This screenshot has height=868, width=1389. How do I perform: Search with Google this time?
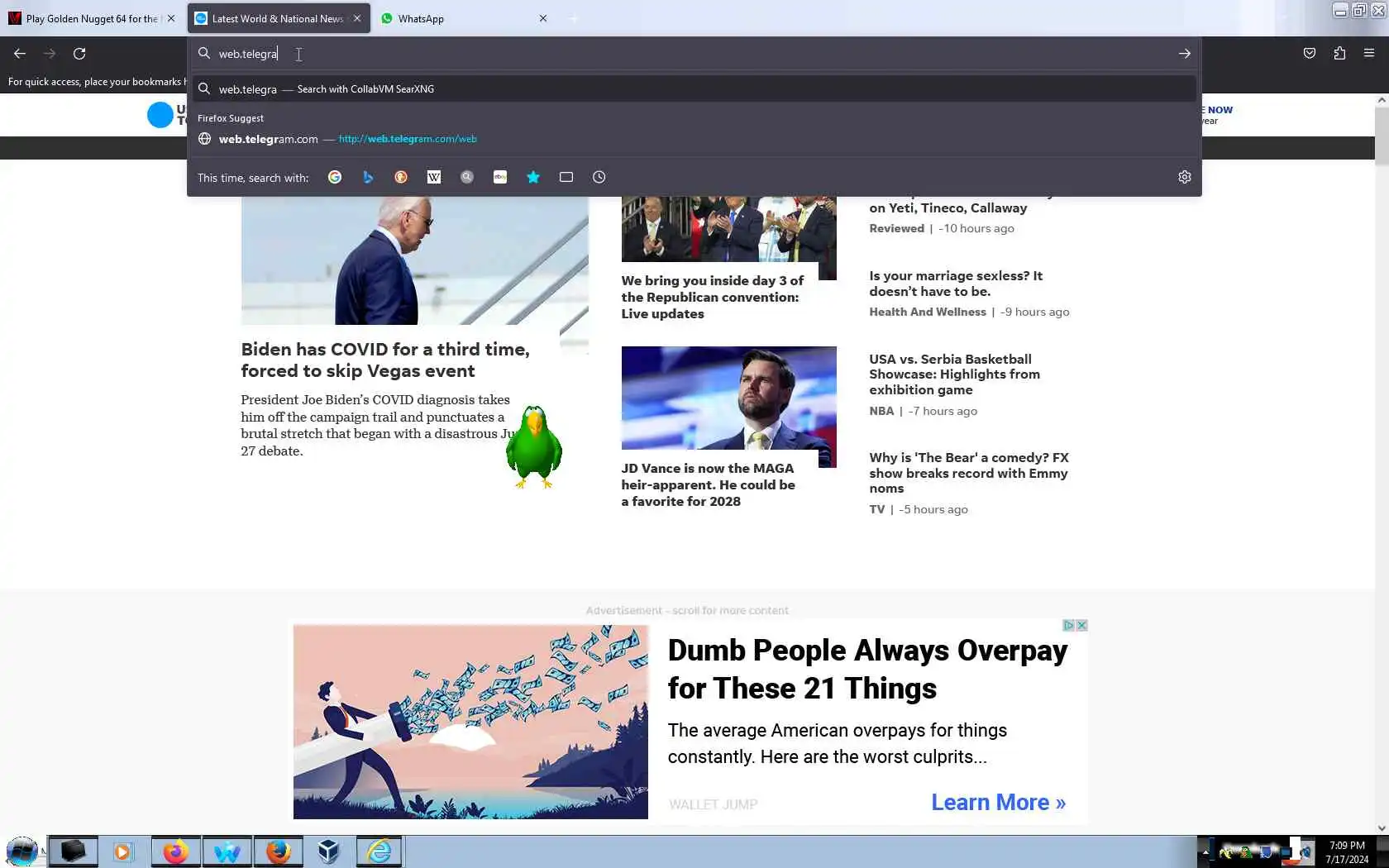335,177
